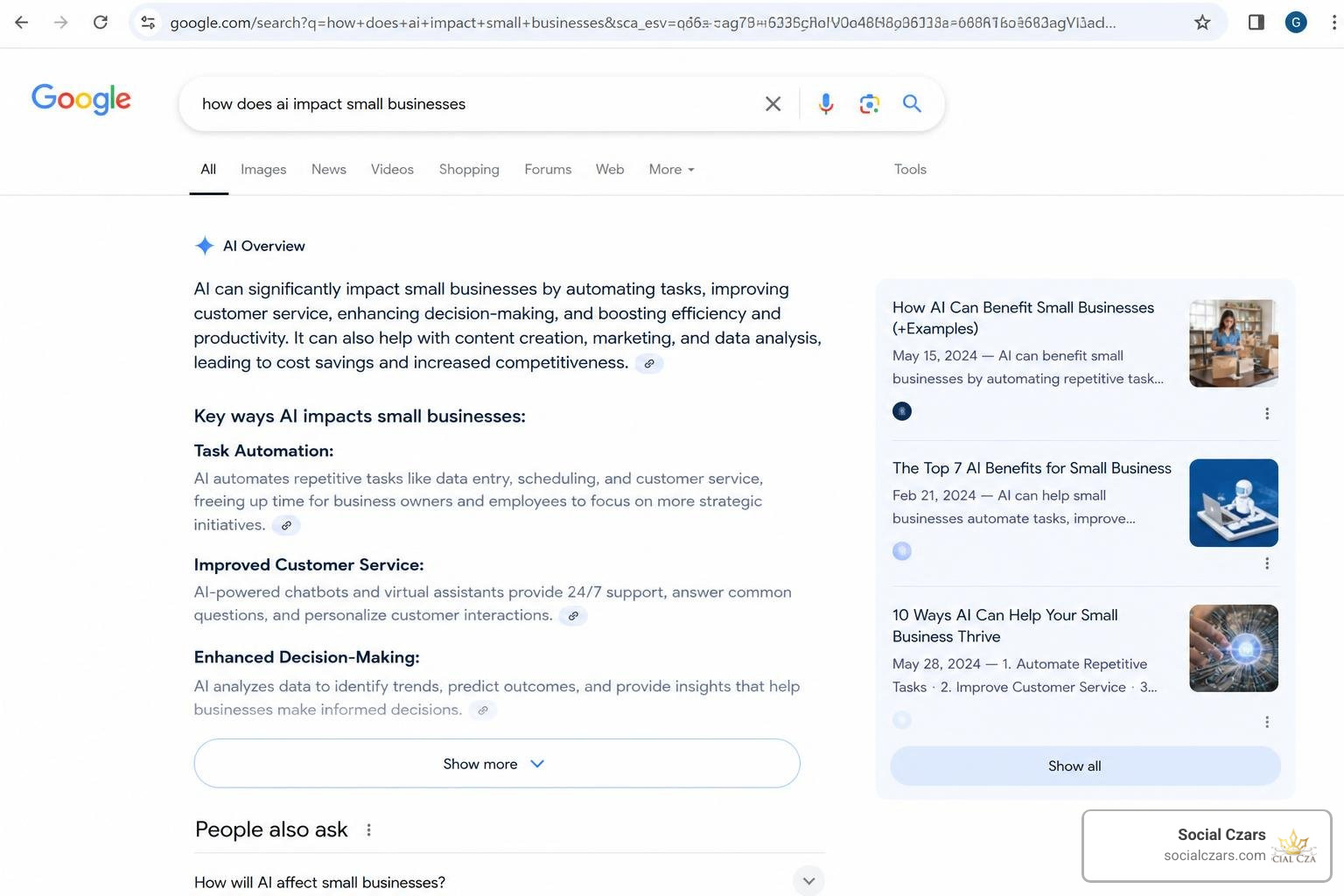This screenshot has height=896, width=1344.
Task: Open options for 'How AI Can Benefit' card
Action: click(1266, 413)
